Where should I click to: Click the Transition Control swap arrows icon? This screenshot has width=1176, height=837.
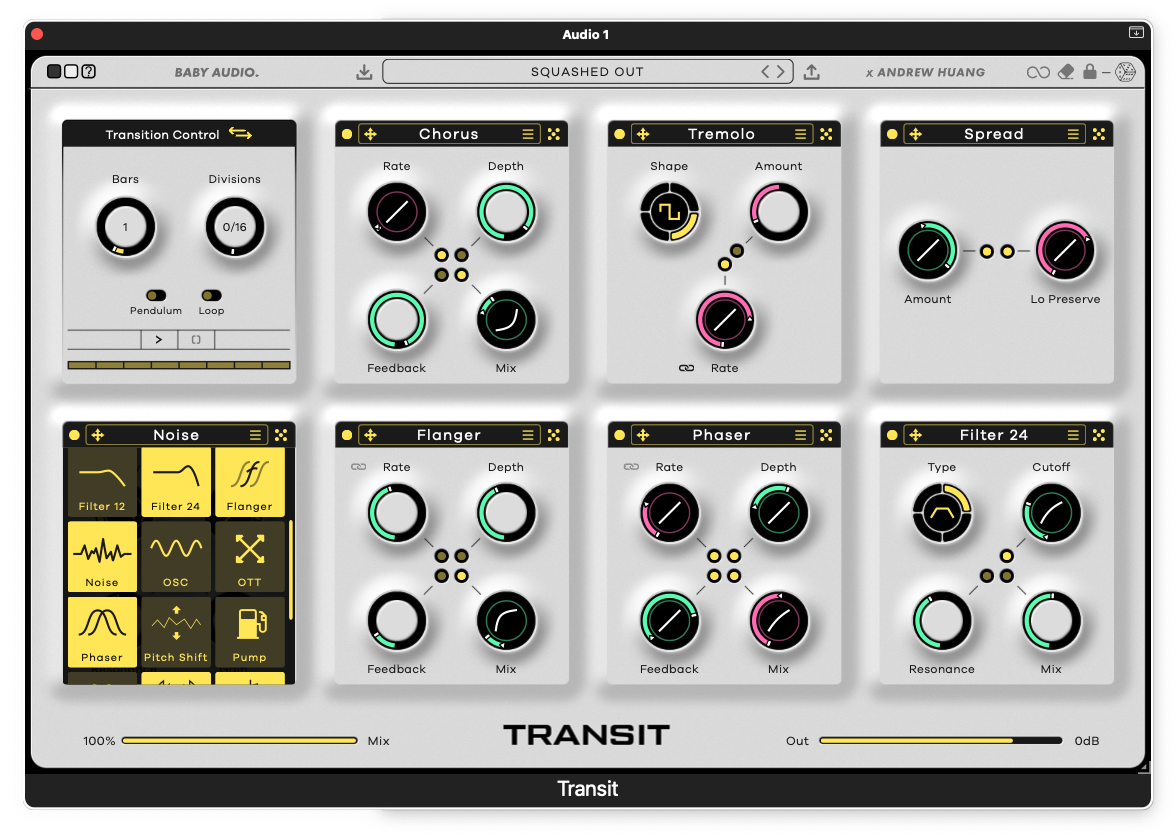tap(240, 133)
